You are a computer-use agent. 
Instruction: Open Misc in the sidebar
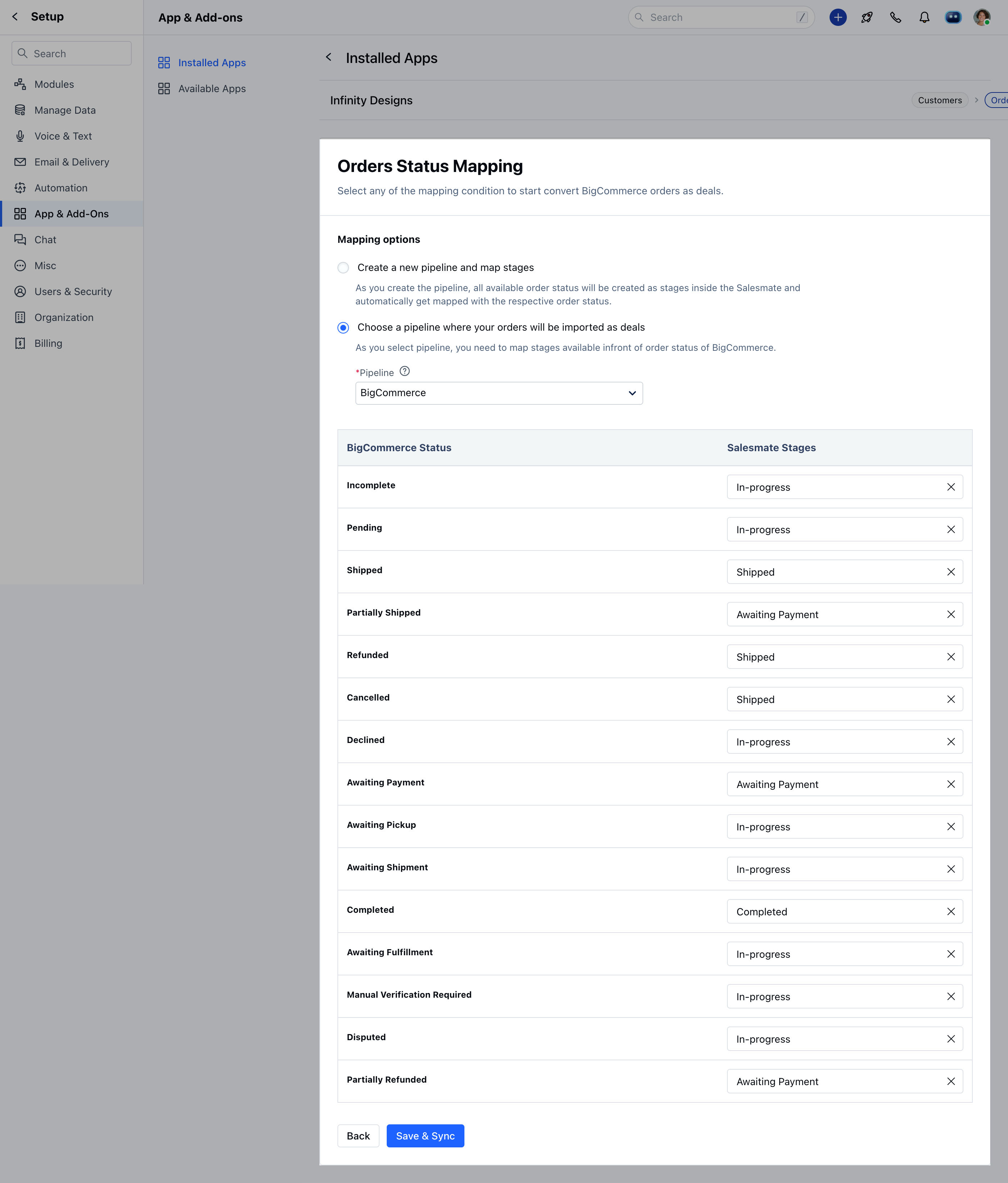point(71,266)
